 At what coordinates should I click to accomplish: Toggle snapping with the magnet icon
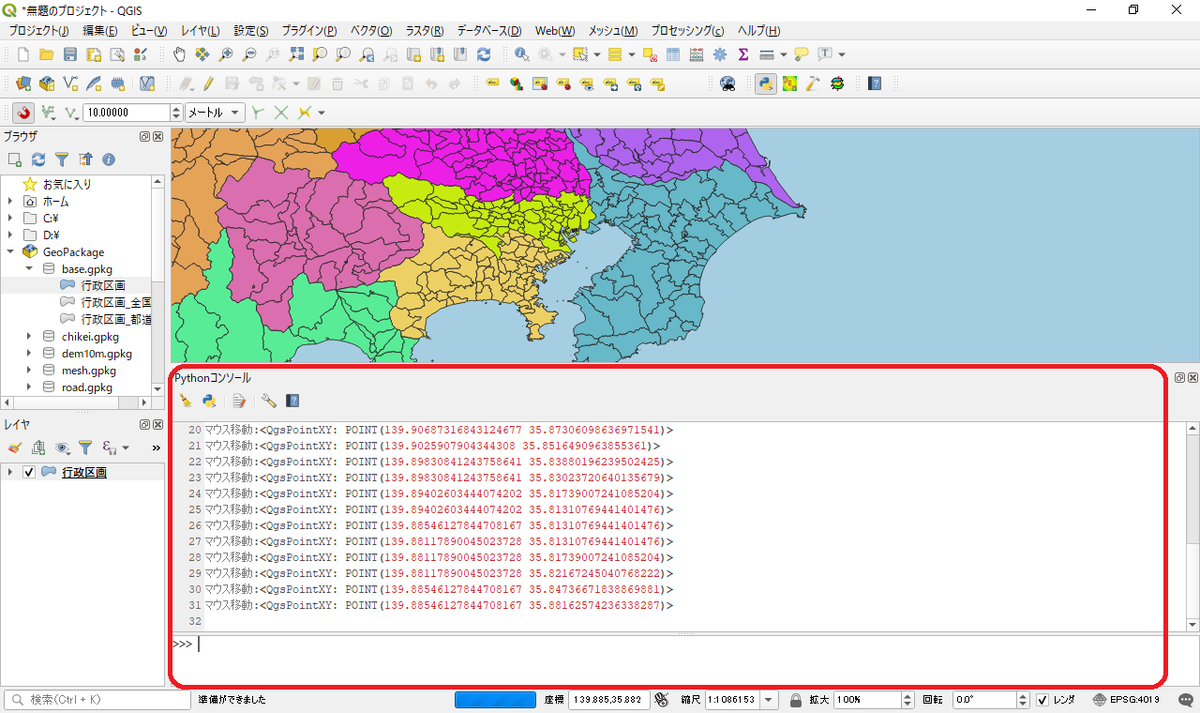22,113
